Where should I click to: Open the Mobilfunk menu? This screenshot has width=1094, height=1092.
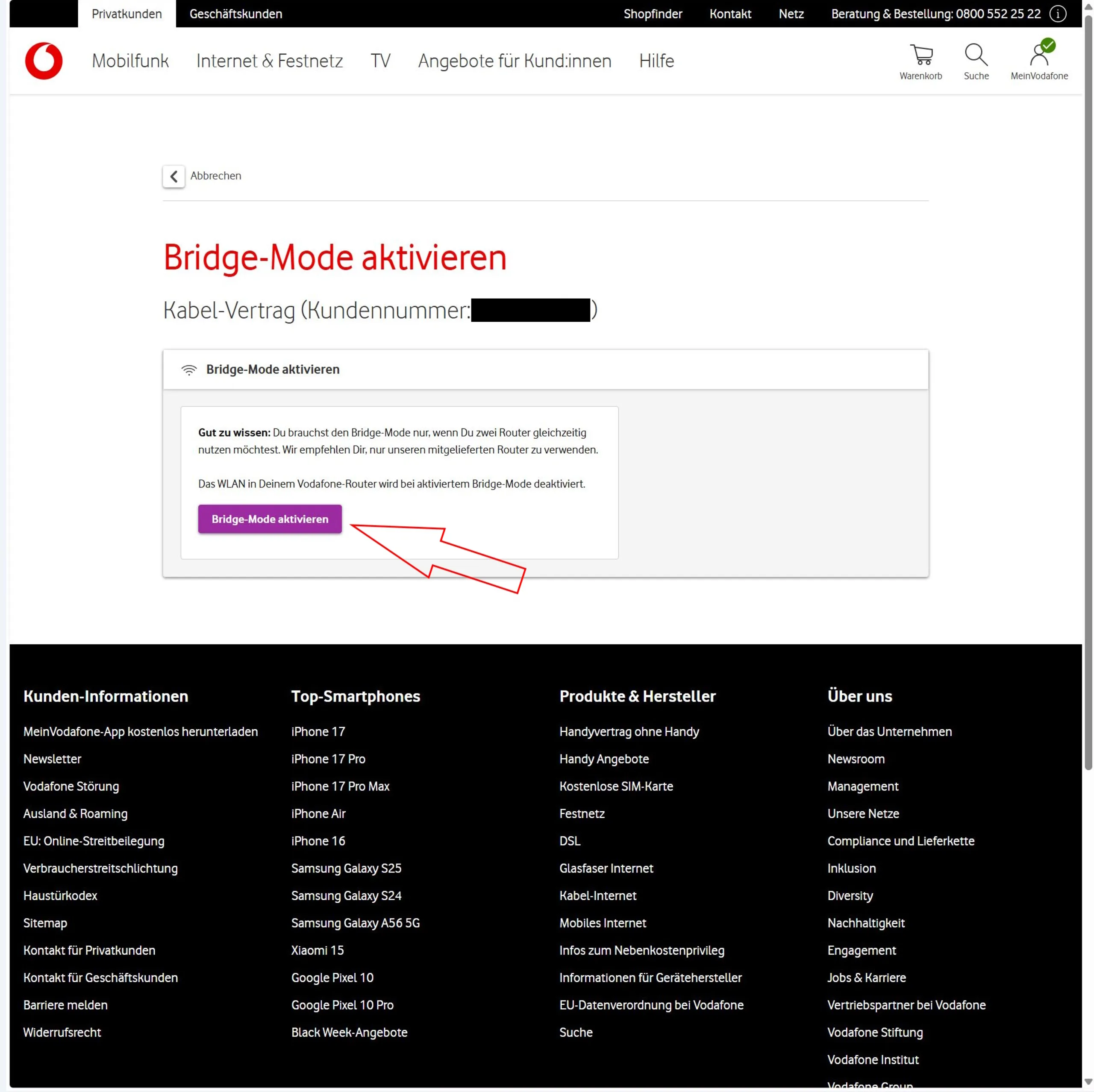[x=130, y=61]
